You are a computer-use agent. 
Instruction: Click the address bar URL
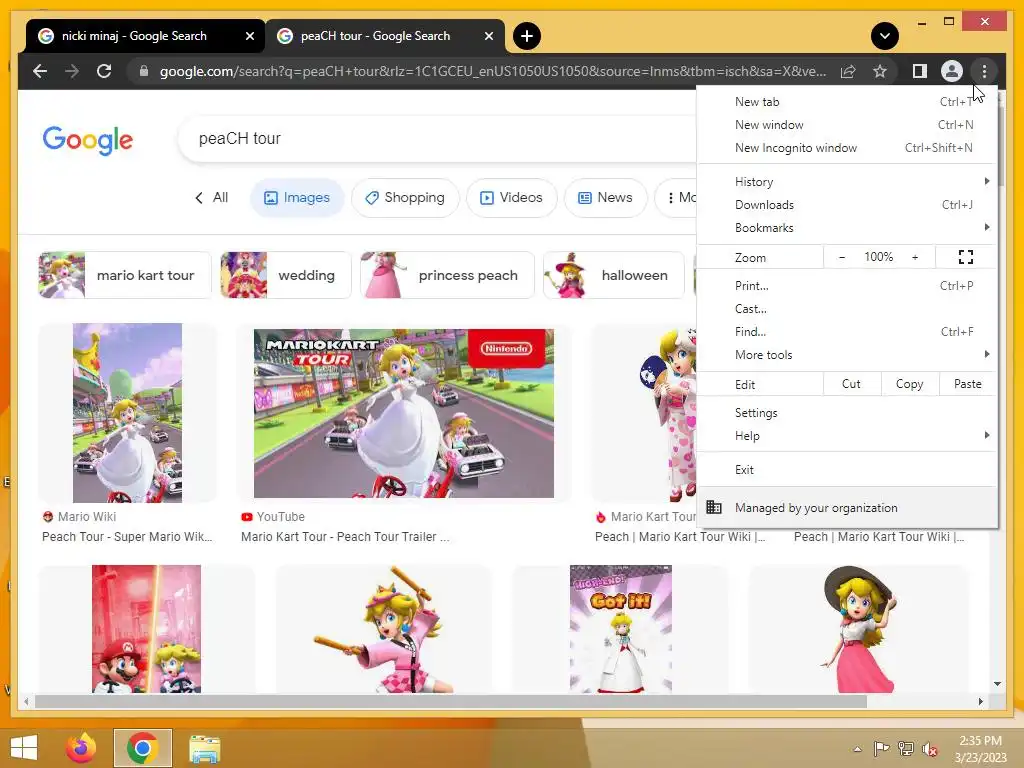493,71
